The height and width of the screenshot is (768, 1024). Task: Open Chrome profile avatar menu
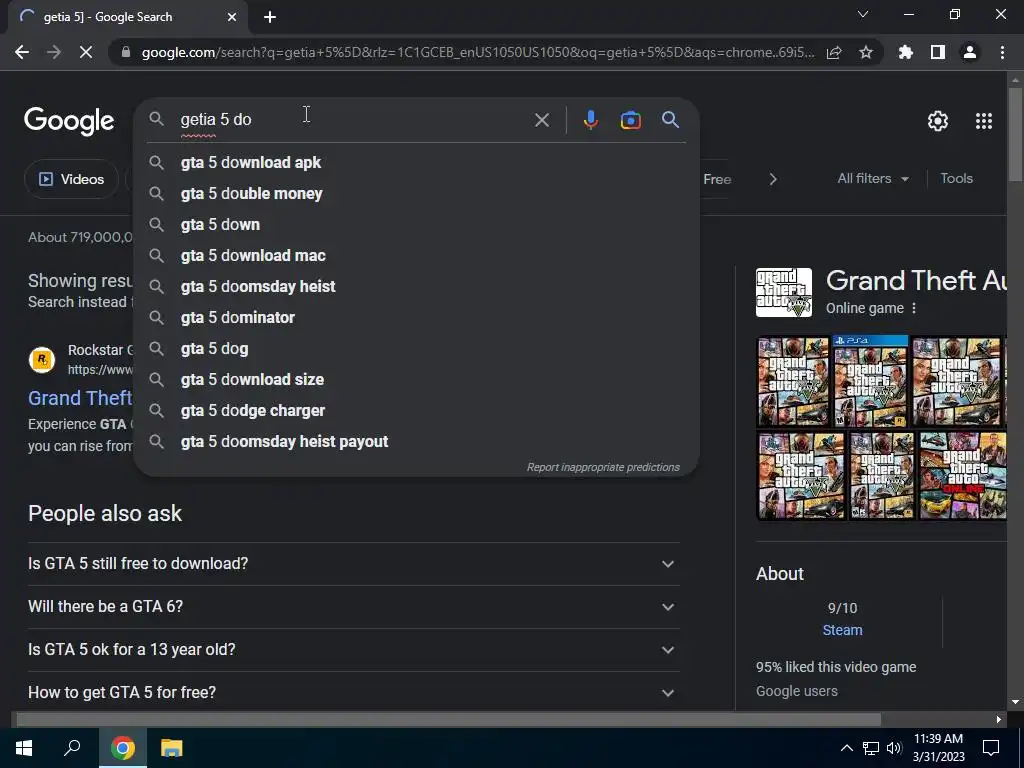(970, 52)
